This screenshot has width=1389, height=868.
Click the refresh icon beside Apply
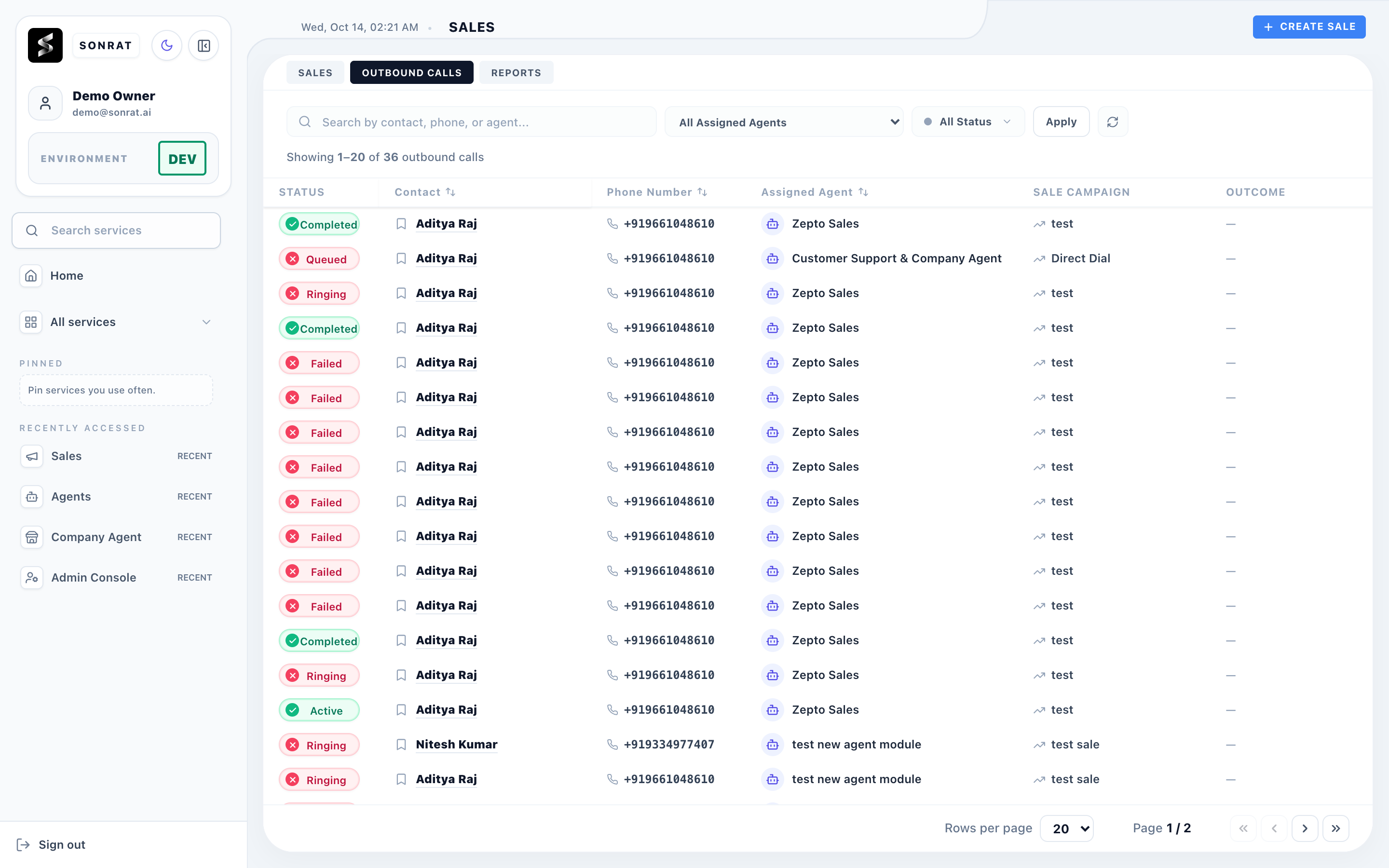1112,122
